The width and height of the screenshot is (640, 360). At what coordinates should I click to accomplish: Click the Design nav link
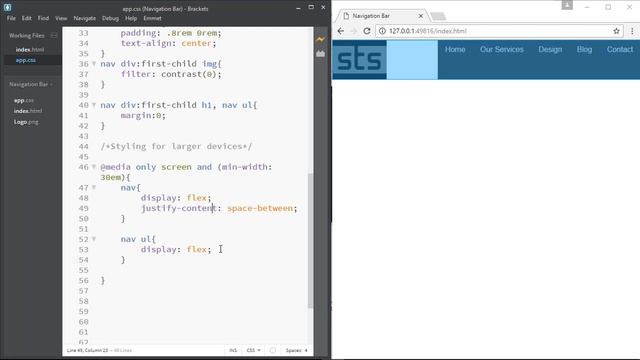550,49
